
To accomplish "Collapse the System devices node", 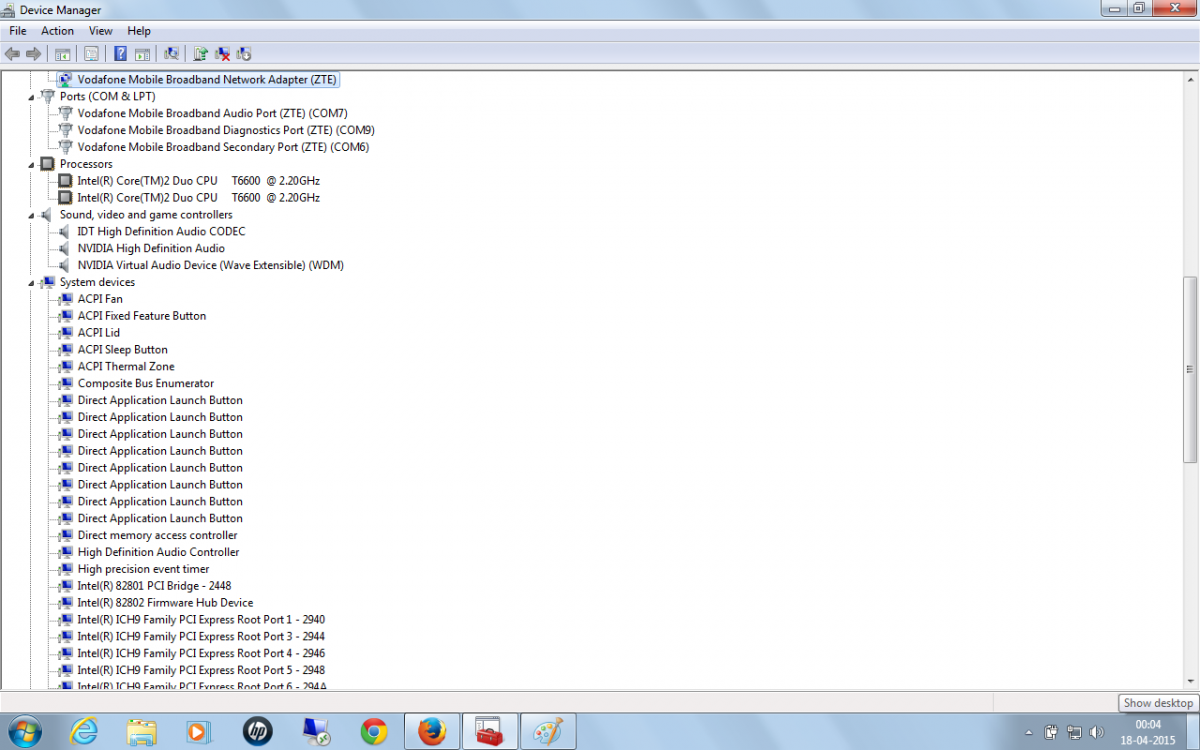I will pos(32,283).
